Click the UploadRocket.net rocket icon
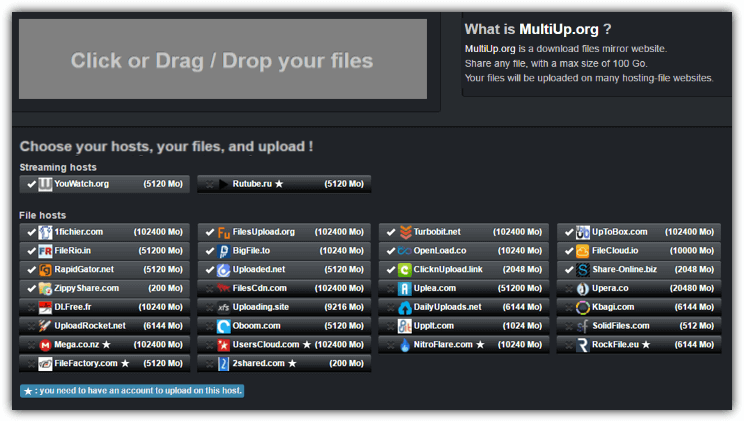744x421 pixels. click(45, 326)
